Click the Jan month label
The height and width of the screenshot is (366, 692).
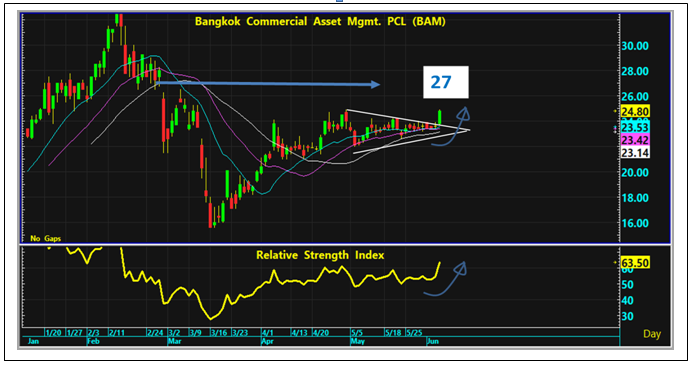click(x=33, y=341)
